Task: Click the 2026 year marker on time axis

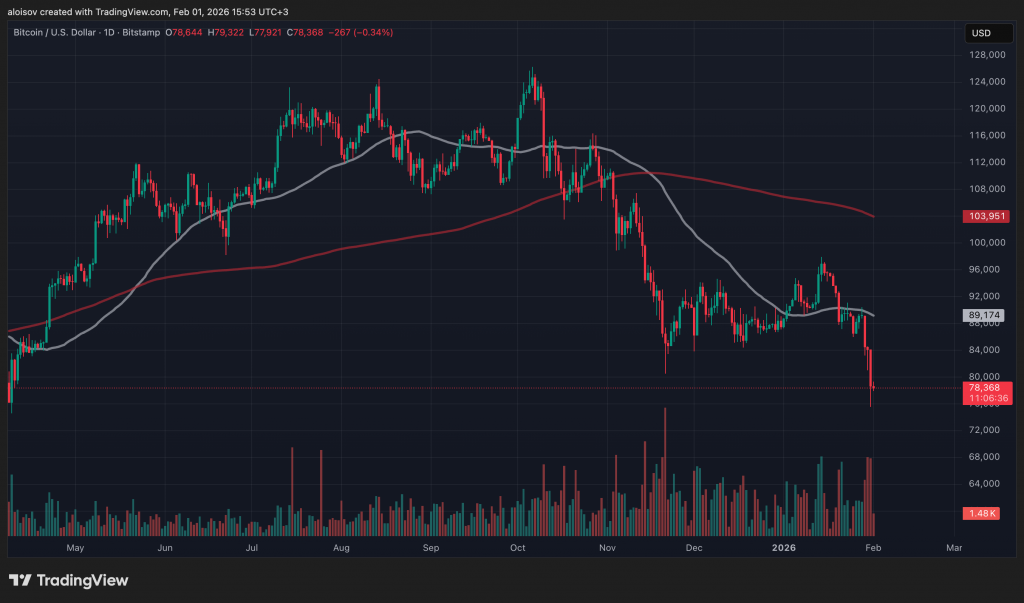Action: (x=785, y=548)
